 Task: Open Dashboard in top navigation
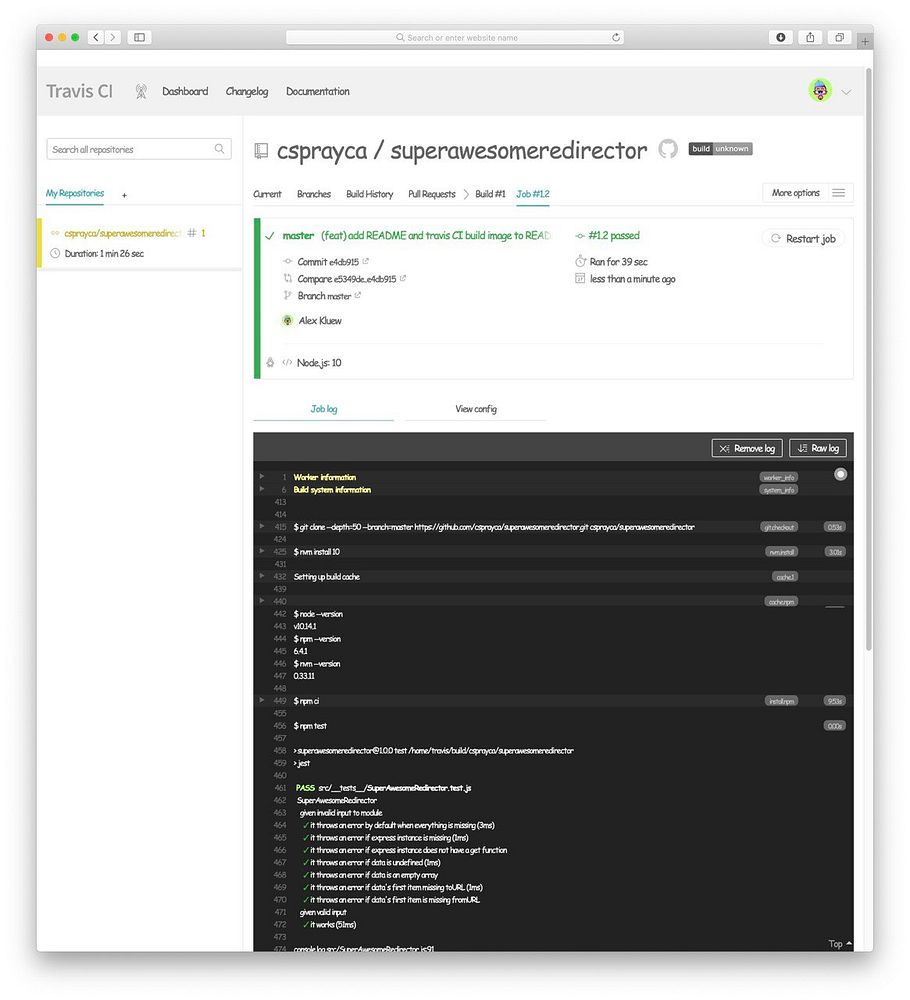tap(185, 91)
